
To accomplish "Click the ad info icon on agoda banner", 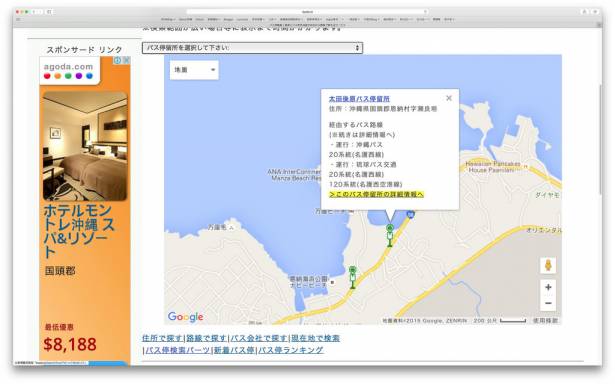I will pos(117,60).
